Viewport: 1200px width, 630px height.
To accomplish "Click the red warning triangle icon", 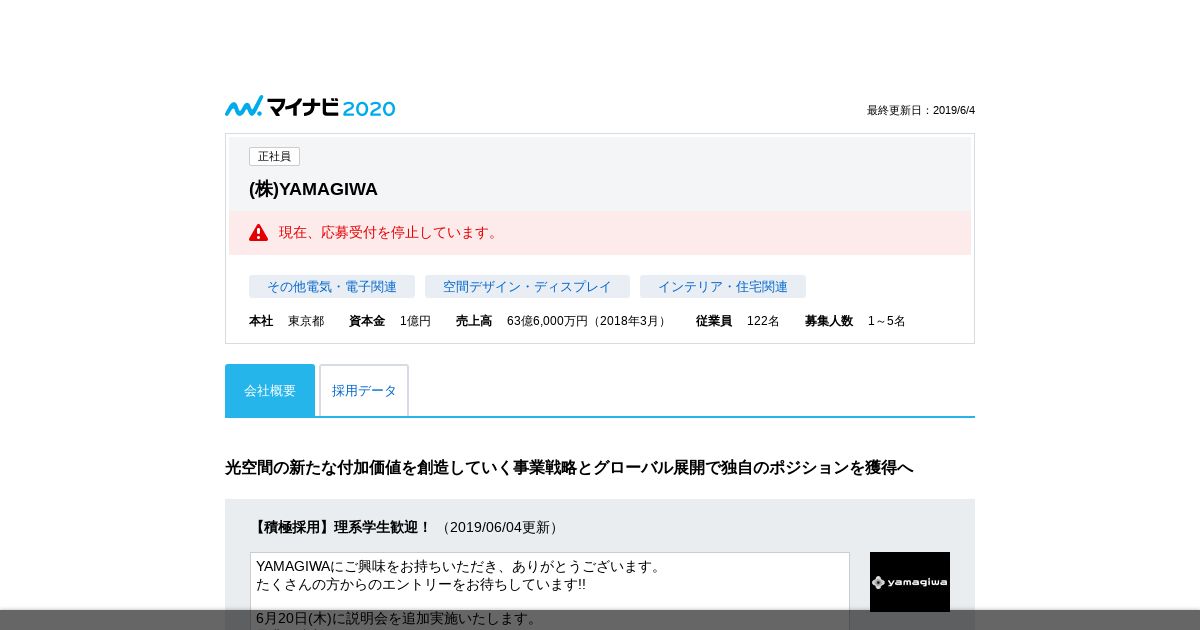I will point(258,232).
